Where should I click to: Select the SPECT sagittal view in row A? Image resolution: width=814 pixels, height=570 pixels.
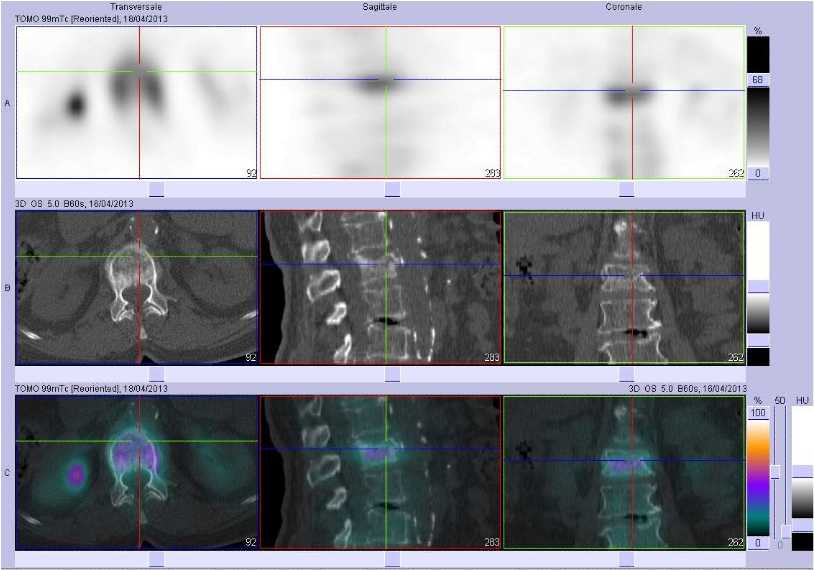380,103
